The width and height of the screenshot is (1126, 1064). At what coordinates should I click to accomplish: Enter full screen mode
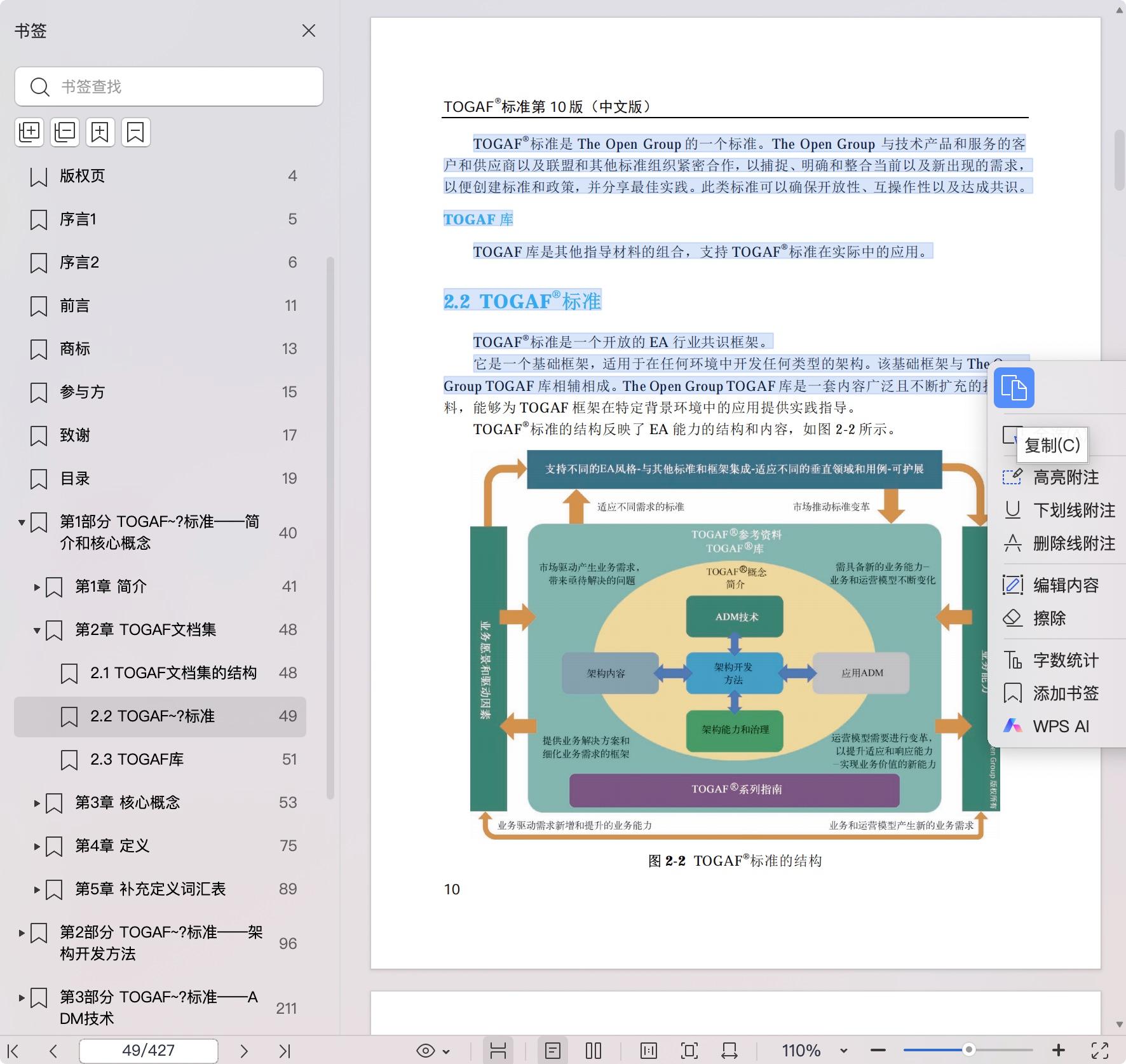point(1100,1051)
